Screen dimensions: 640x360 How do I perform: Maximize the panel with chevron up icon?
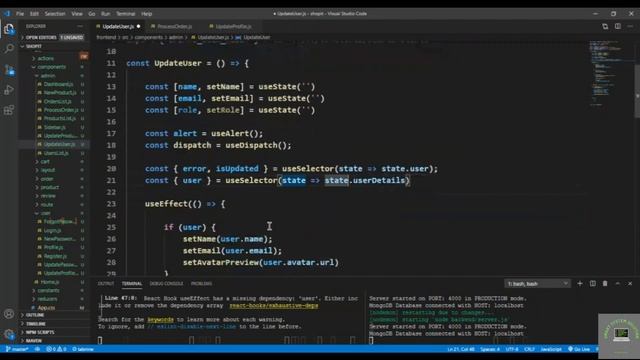(618, 283)
